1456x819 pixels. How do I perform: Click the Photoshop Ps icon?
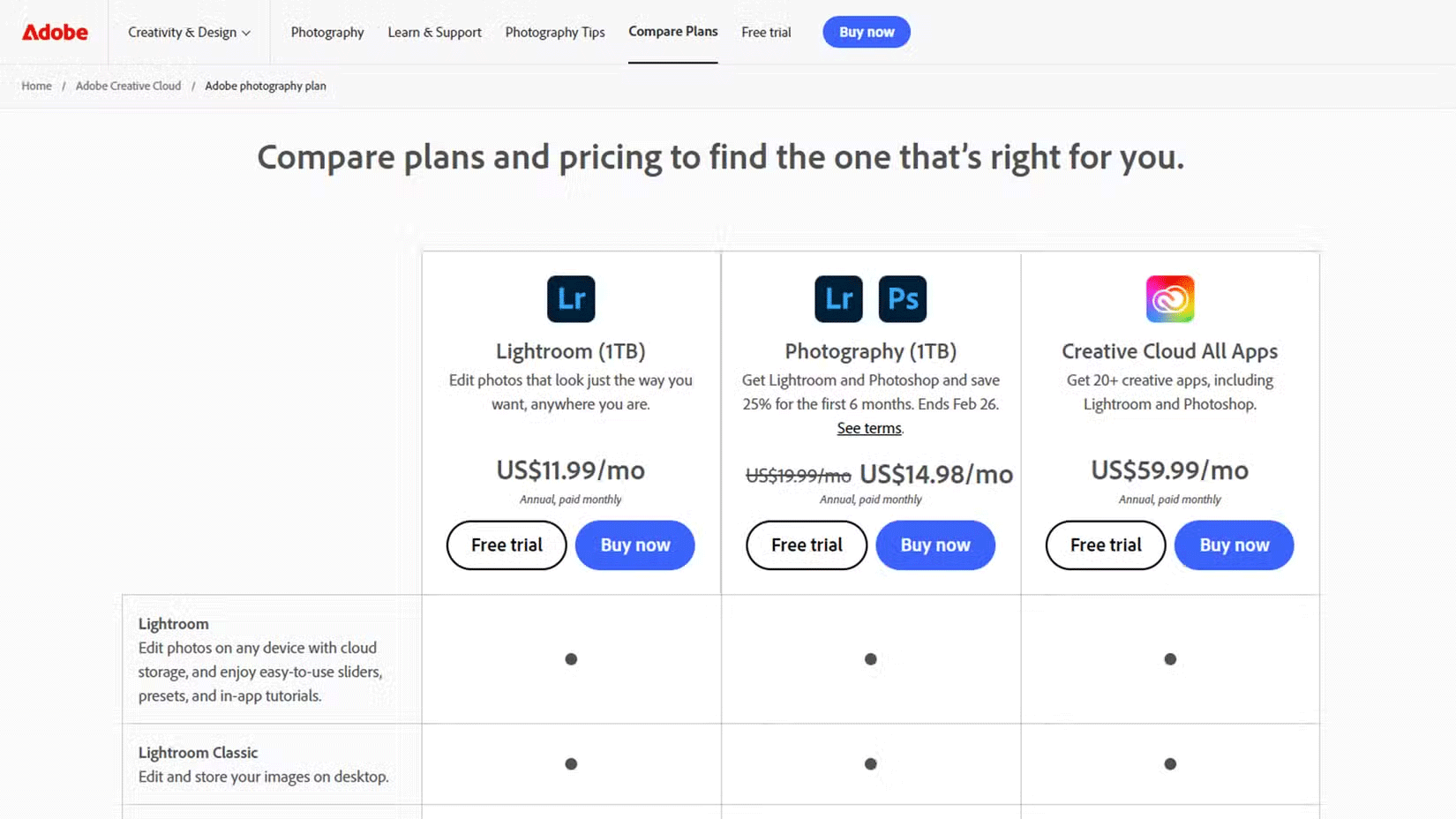coord(902,298)
